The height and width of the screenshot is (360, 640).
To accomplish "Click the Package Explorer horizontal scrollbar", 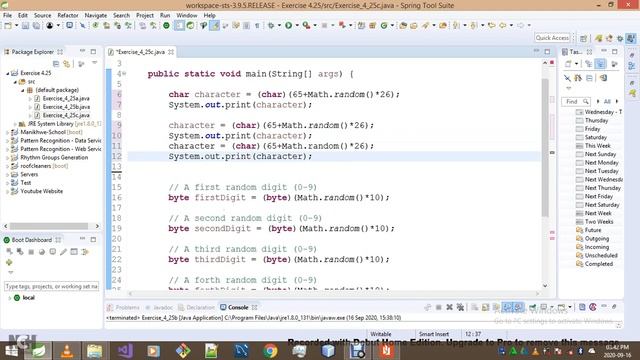I will [x=49, y=226].
